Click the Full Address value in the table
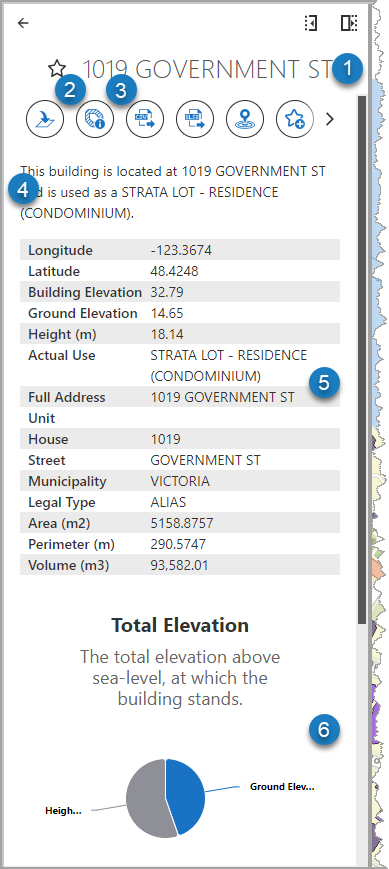389x869 pixels. pyautogui.click(x=222, y=397)
